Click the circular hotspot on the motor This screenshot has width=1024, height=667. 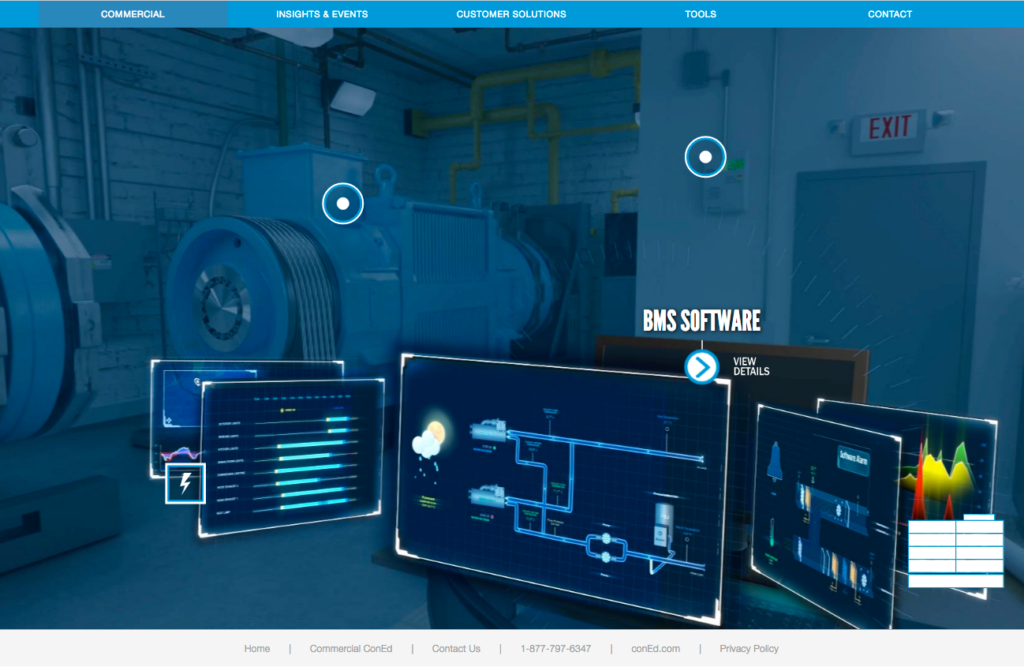[x=343, y=204]
